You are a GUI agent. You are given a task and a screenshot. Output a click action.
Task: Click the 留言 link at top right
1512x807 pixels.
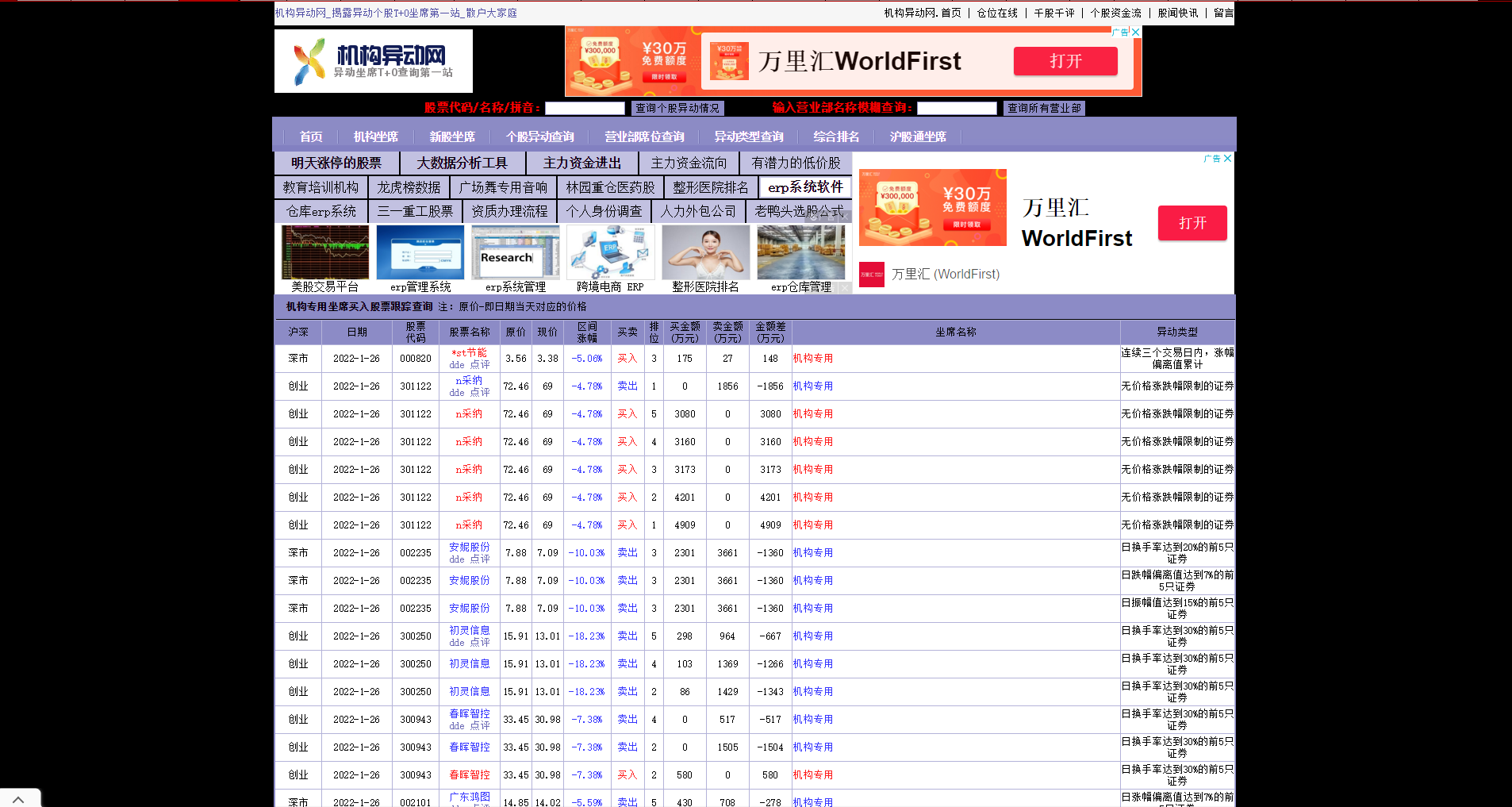coord(1224,13)
